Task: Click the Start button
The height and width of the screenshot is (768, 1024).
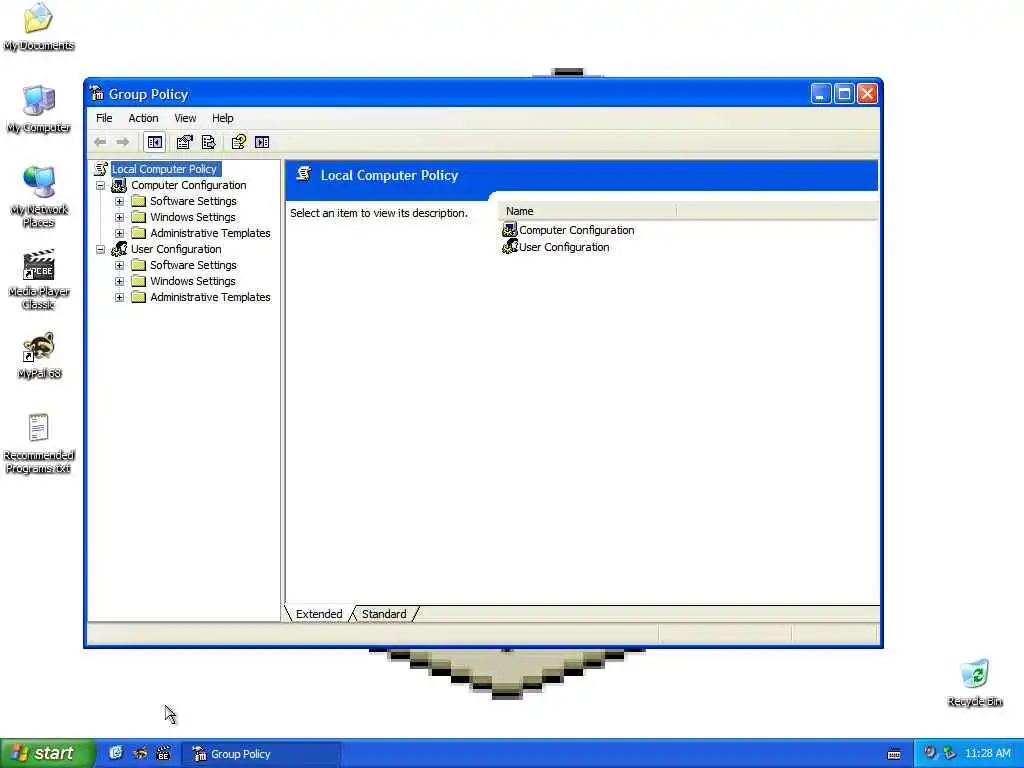Action: (x=47, y=754)
